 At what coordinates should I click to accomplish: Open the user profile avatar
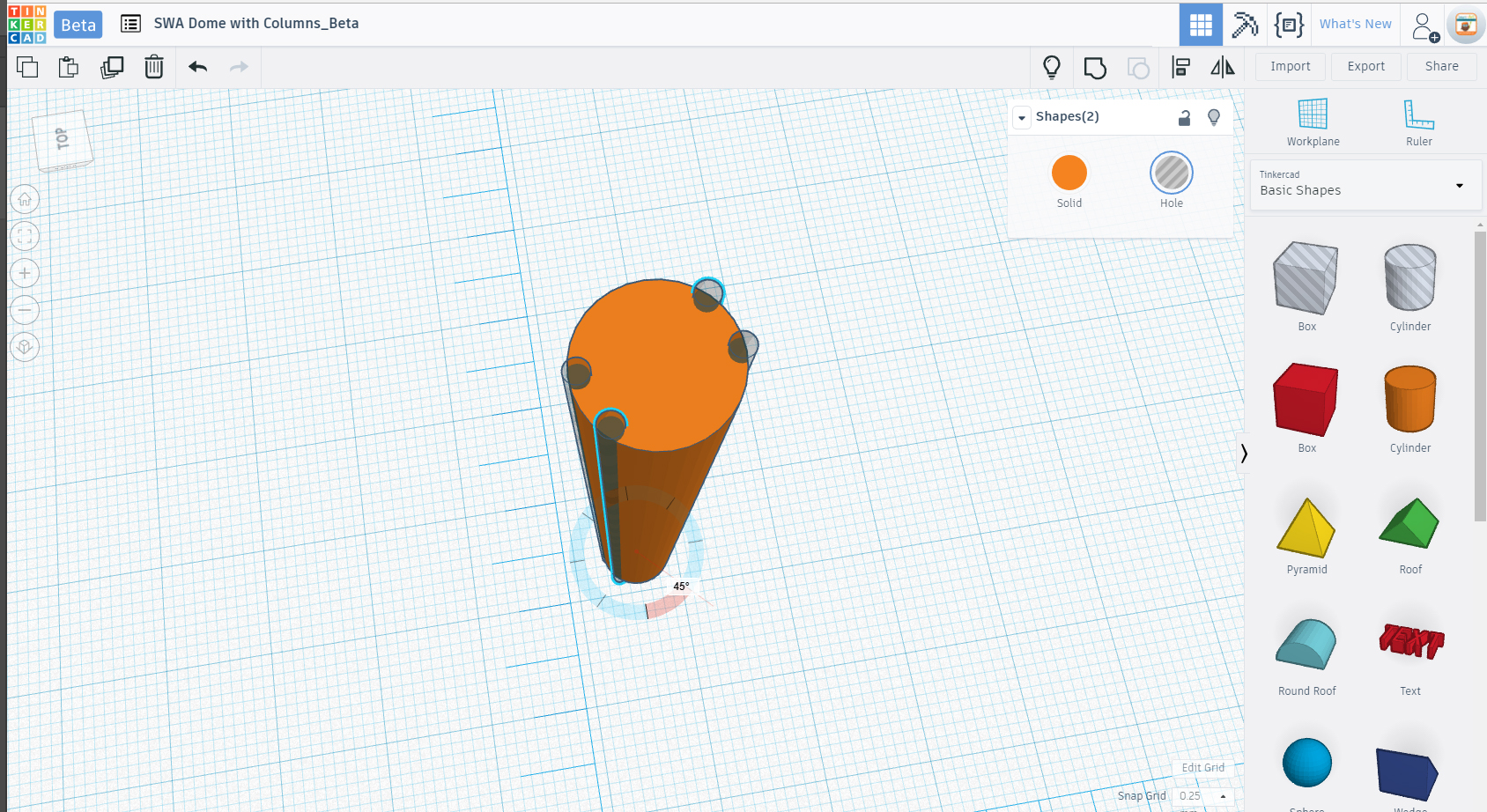1466,26
